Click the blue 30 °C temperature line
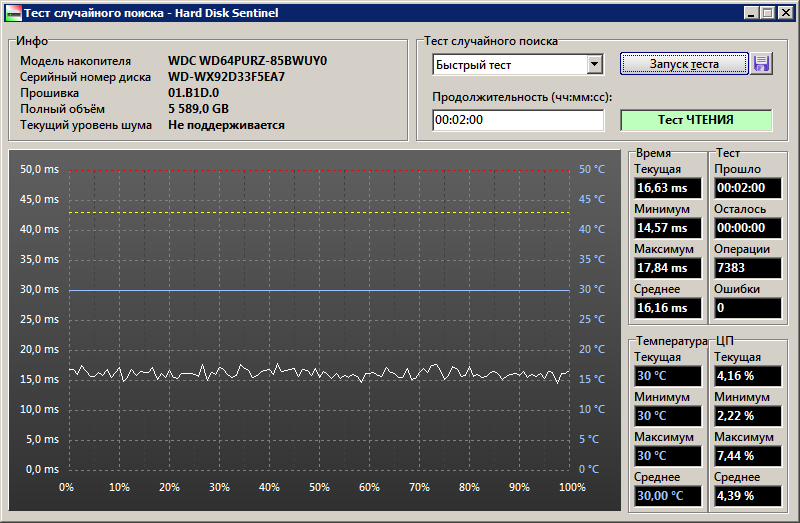Image resolution: width=800 pixels, height=523 pixels. pyautogui.click(x=319, y=290)
